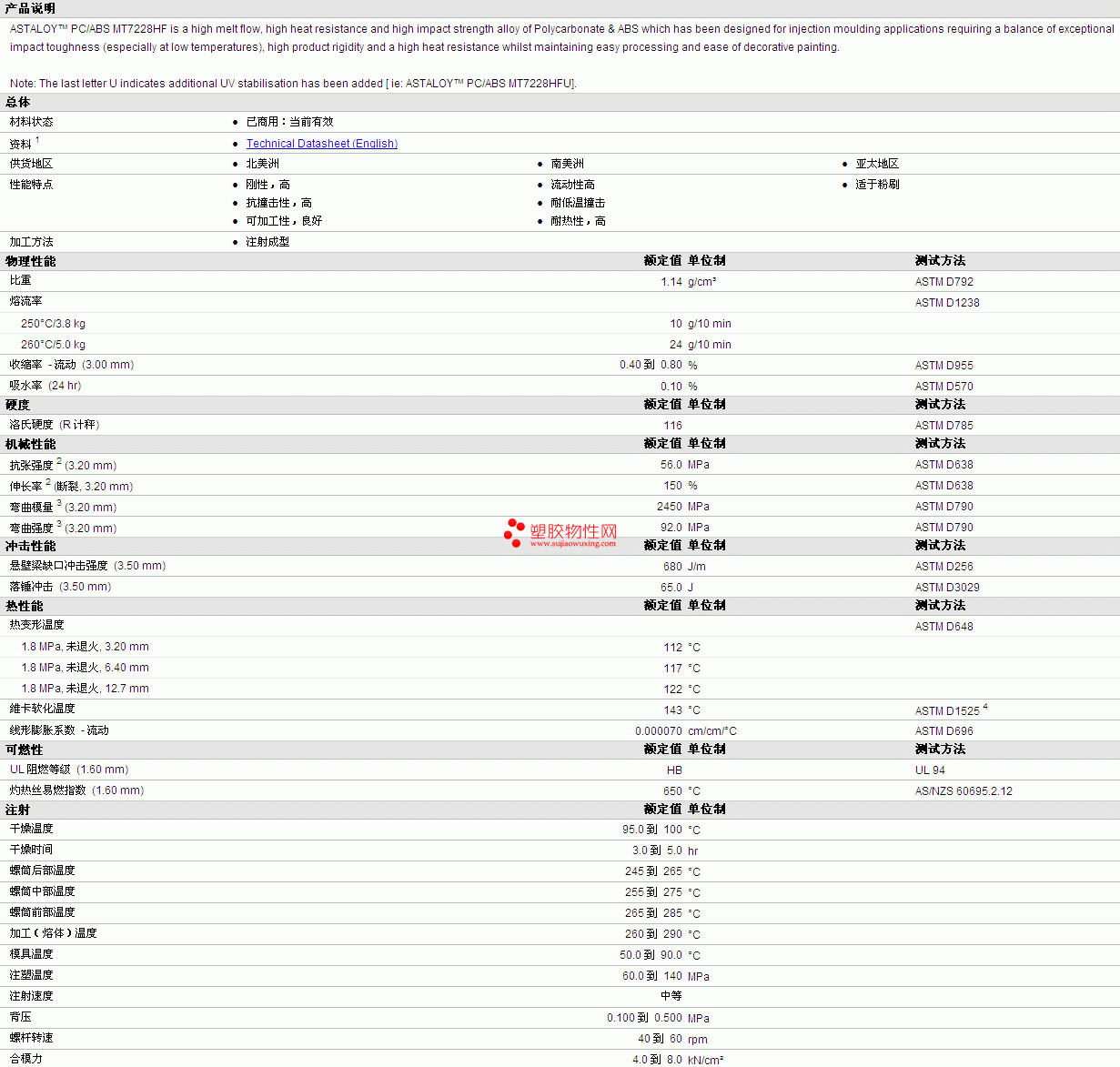1120x1067 pixels.
Task: Select the 3.20 mm deflection temperature 112
Action: click(x=672, y=648)
